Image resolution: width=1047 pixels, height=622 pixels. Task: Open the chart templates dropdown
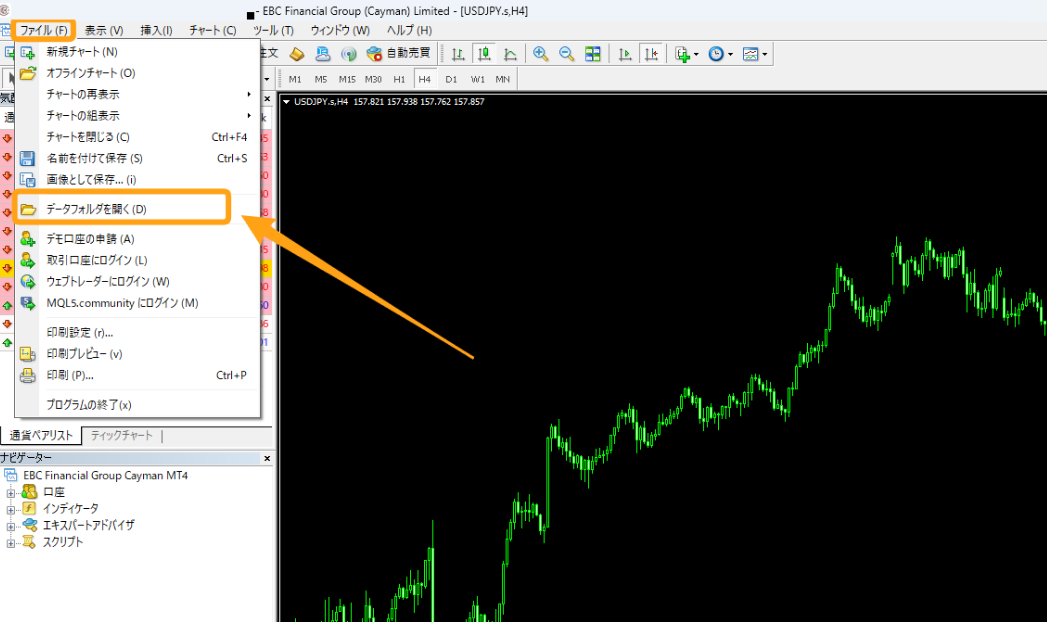755,54
